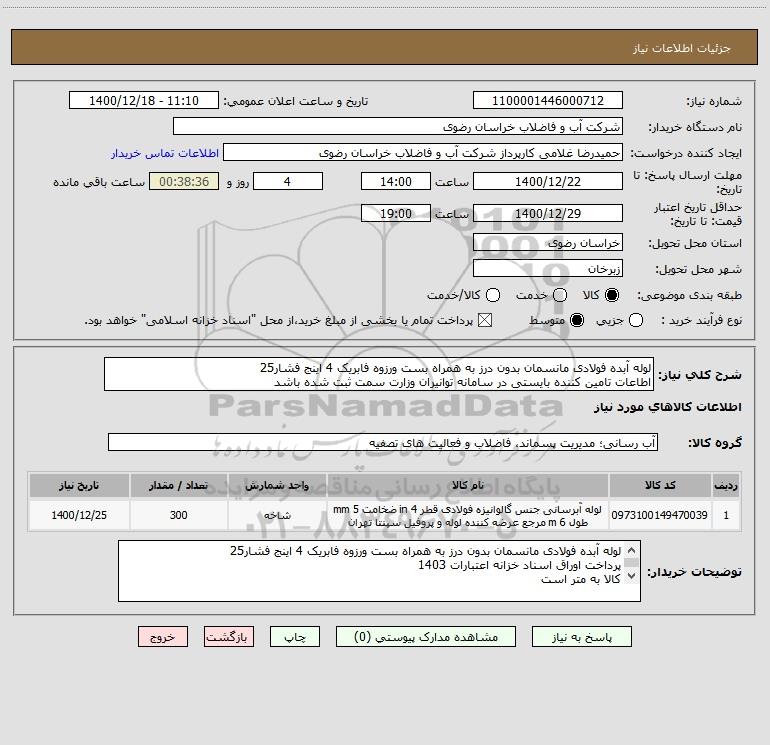Click the بازگشت back button
The height and width of the screenshot is (745, 770).
[229, 637]
